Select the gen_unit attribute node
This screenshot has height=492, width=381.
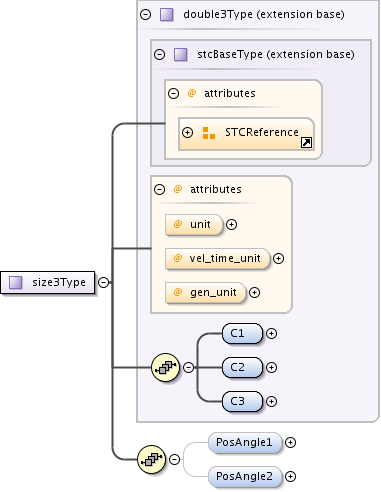pyautogui.click(x=206, y=293)
